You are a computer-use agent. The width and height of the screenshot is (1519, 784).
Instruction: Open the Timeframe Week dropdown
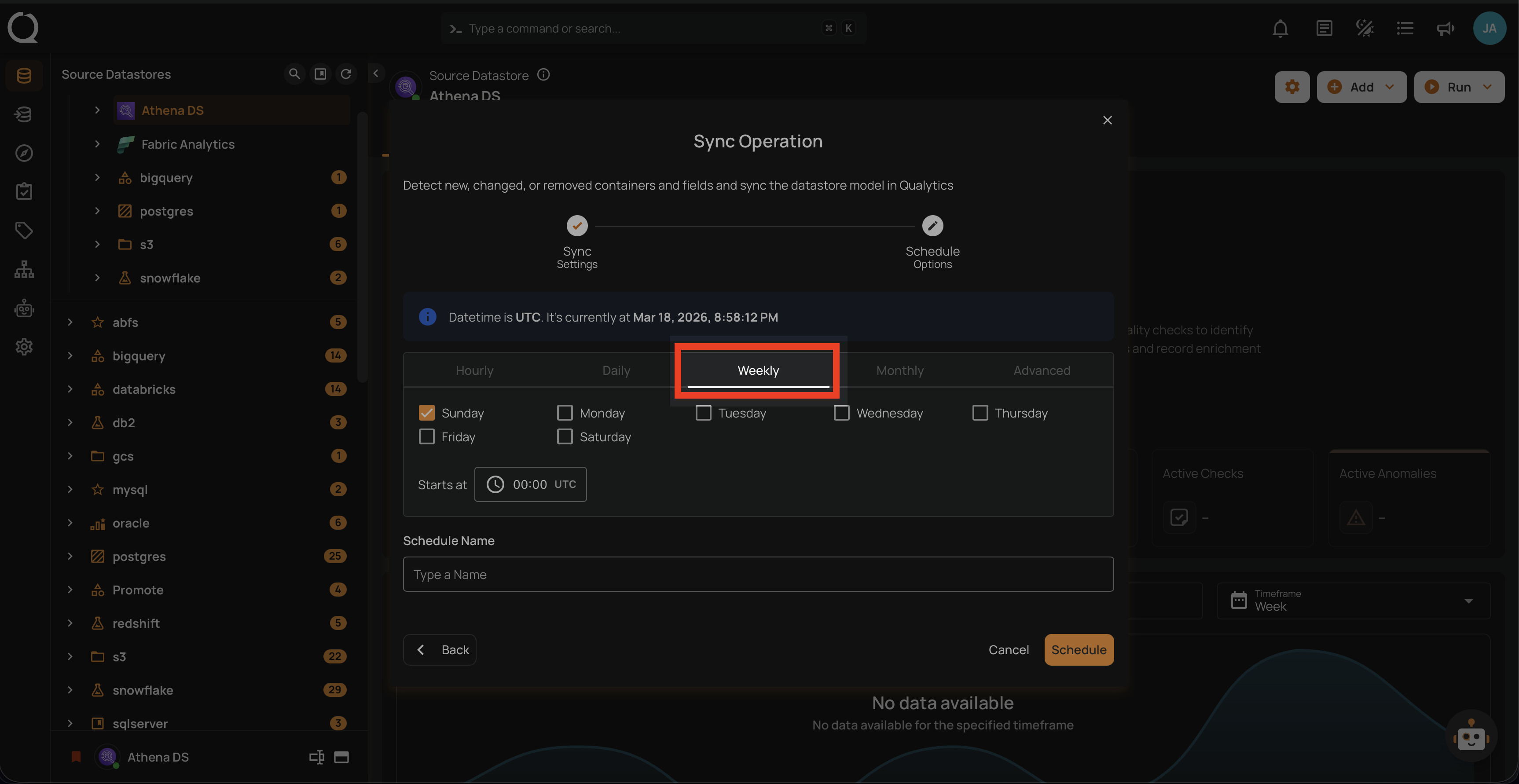(x=1353, y=601)
